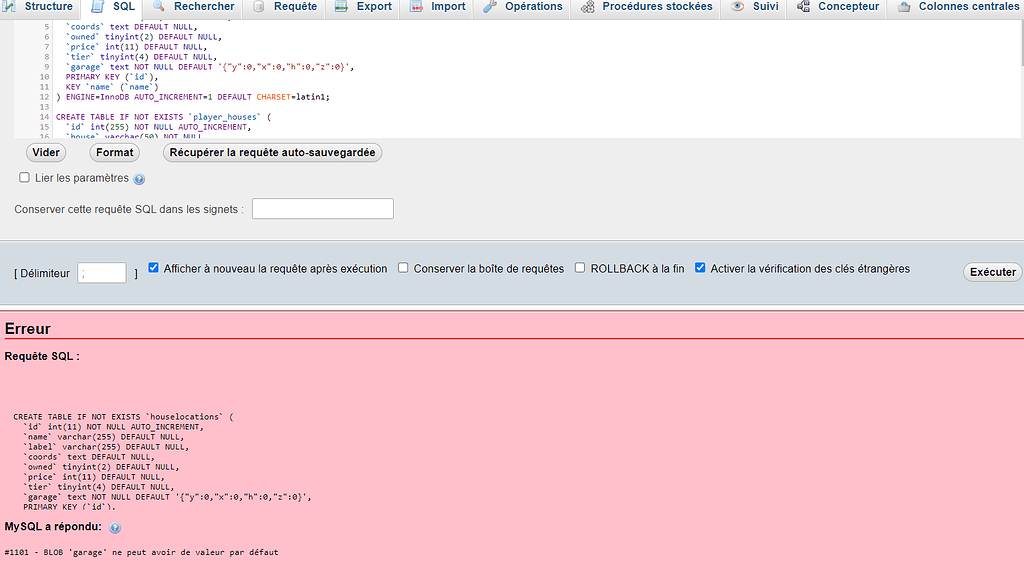Open help icon next to Lier les paramètres
This screenshot has height=563, width=1024.
pos(139,179)
